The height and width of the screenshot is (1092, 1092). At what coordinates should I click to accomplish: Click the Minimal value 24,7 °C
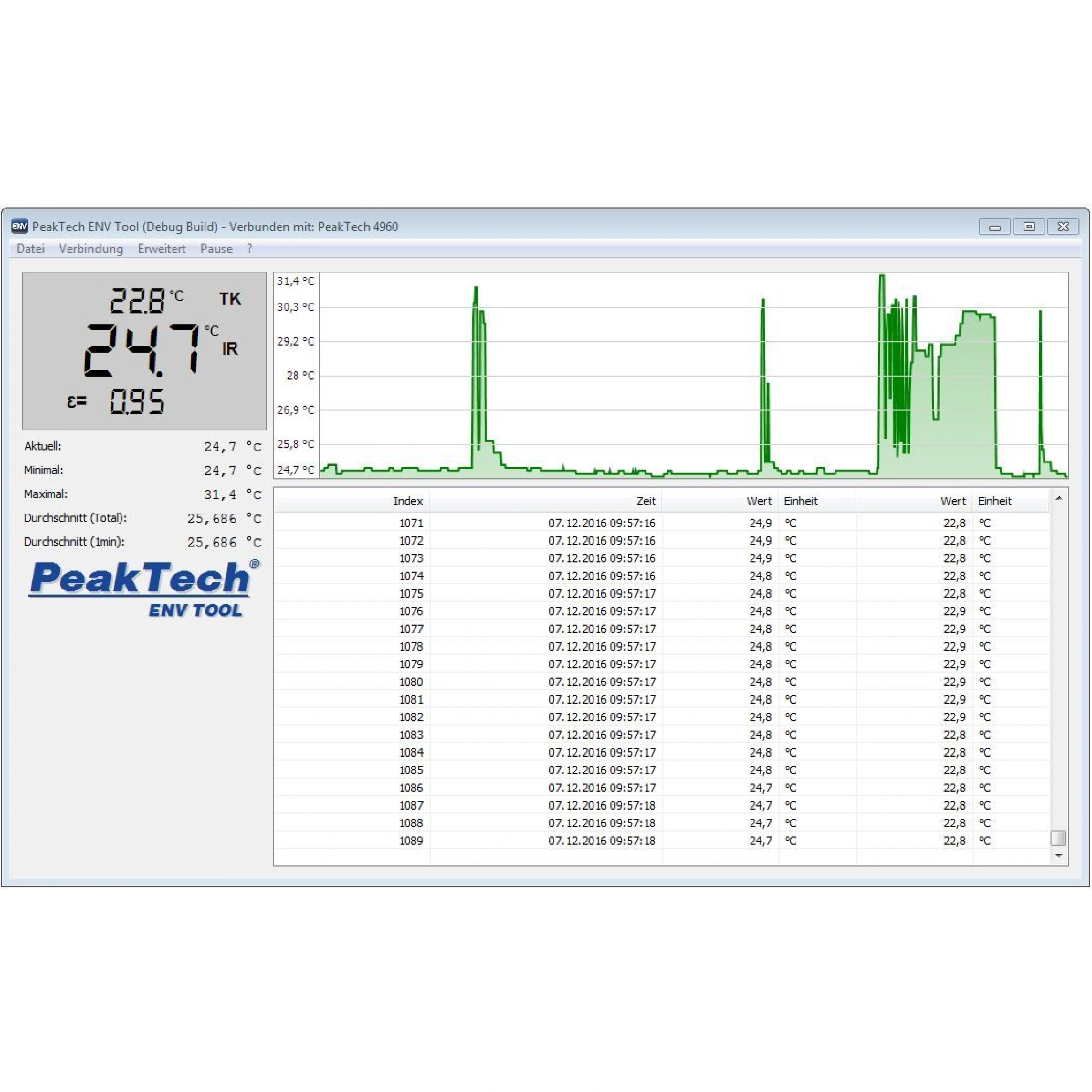(x=232, y=470)
